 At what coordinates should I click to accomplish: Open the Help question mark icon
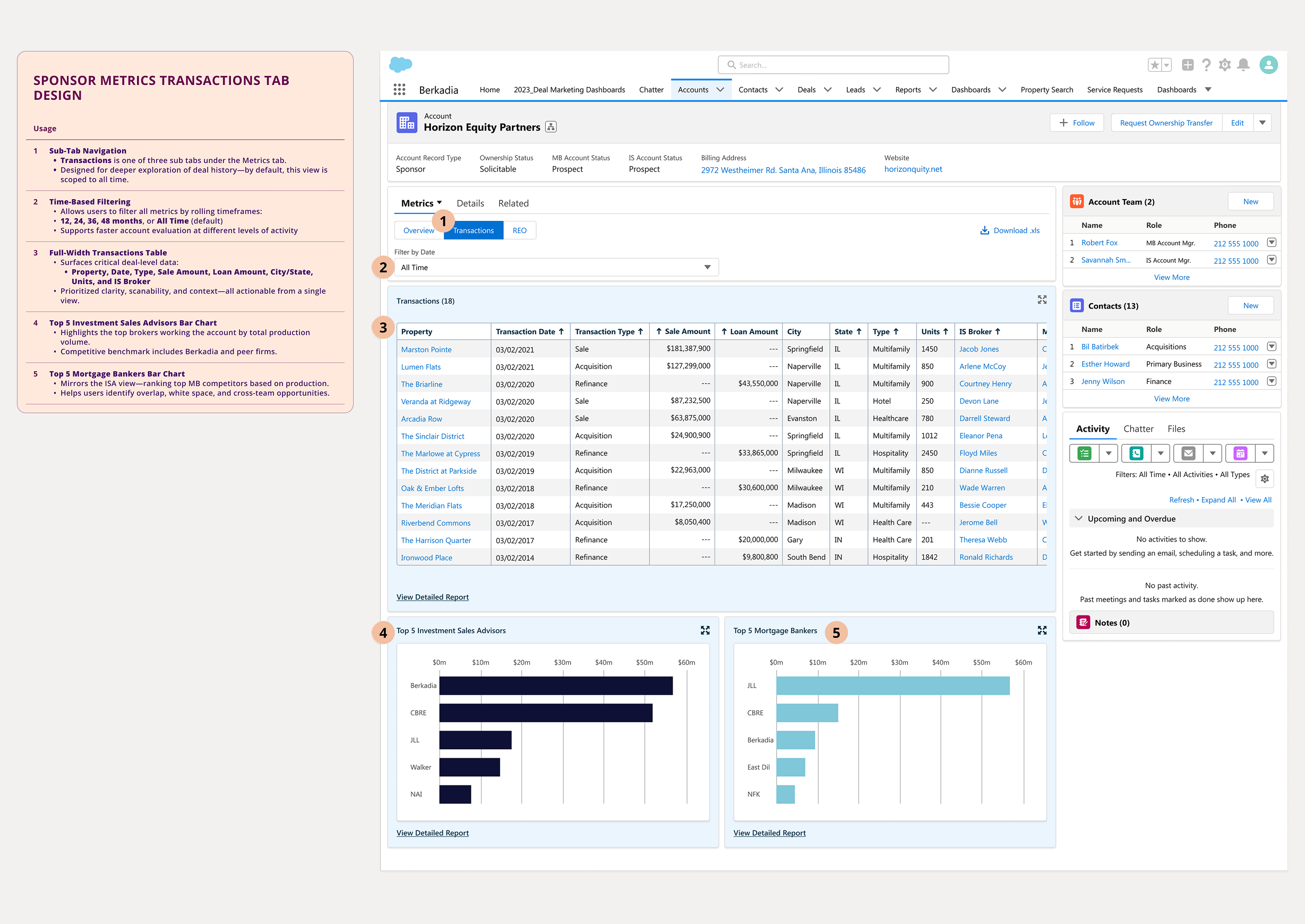point(1206,65)
